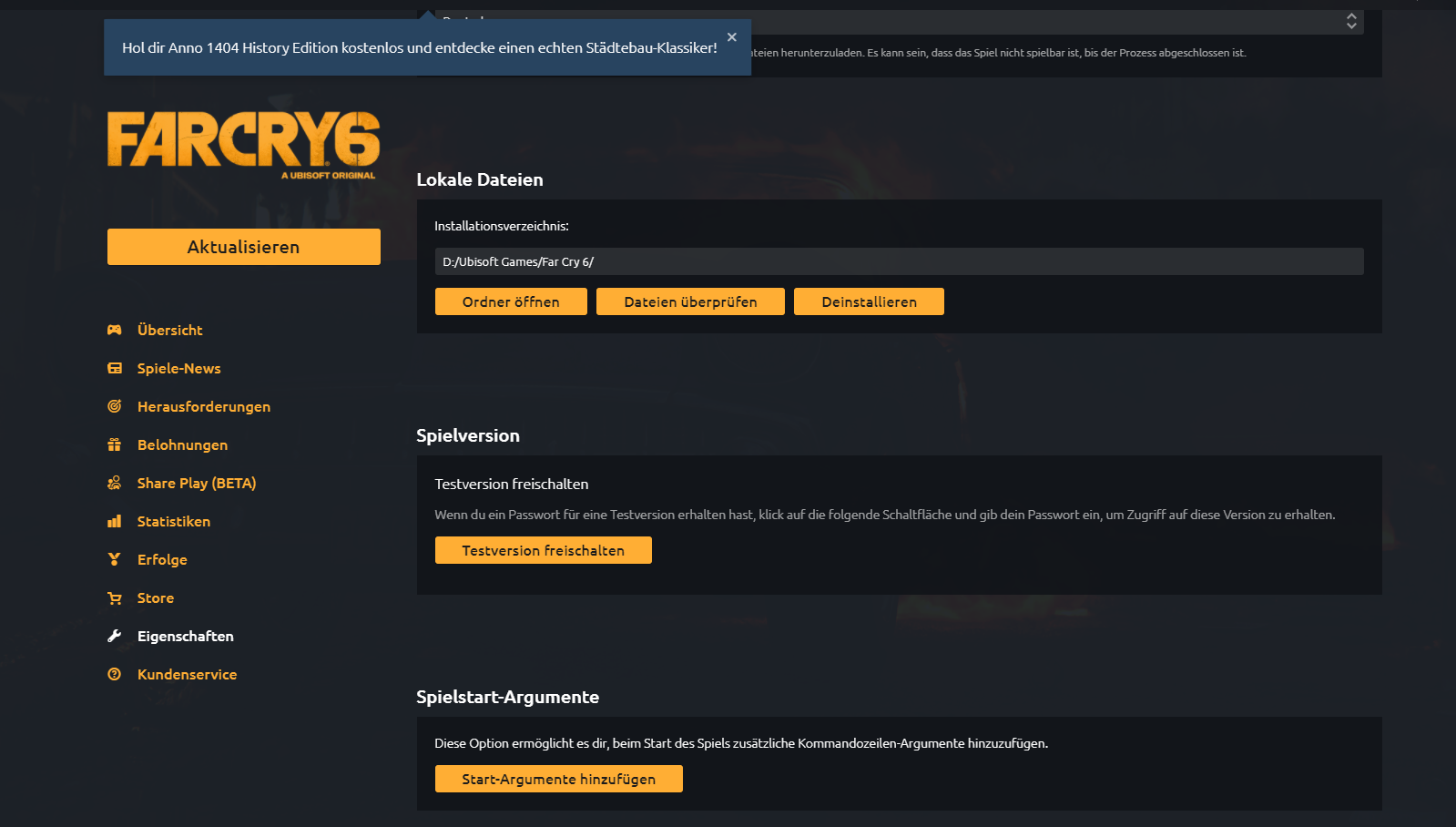Image resolution: width=1456 pixels, height=827 pixels.
Task: Click Ordner öffnen
Action: pyautogui.click(x=511, y=301)
